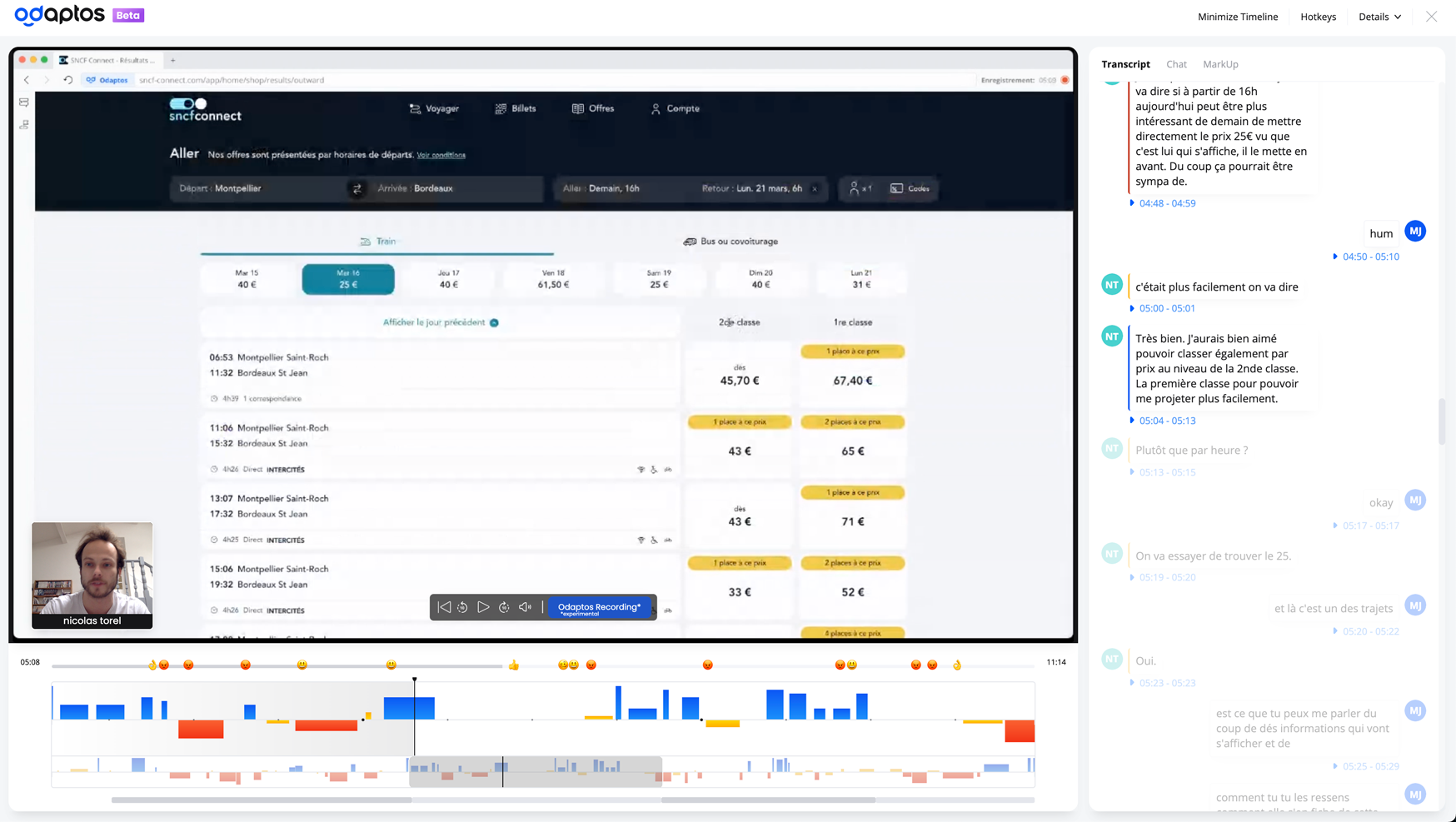
Task: Mute the recording with the volume icon
Action: (x=525, y=607)
